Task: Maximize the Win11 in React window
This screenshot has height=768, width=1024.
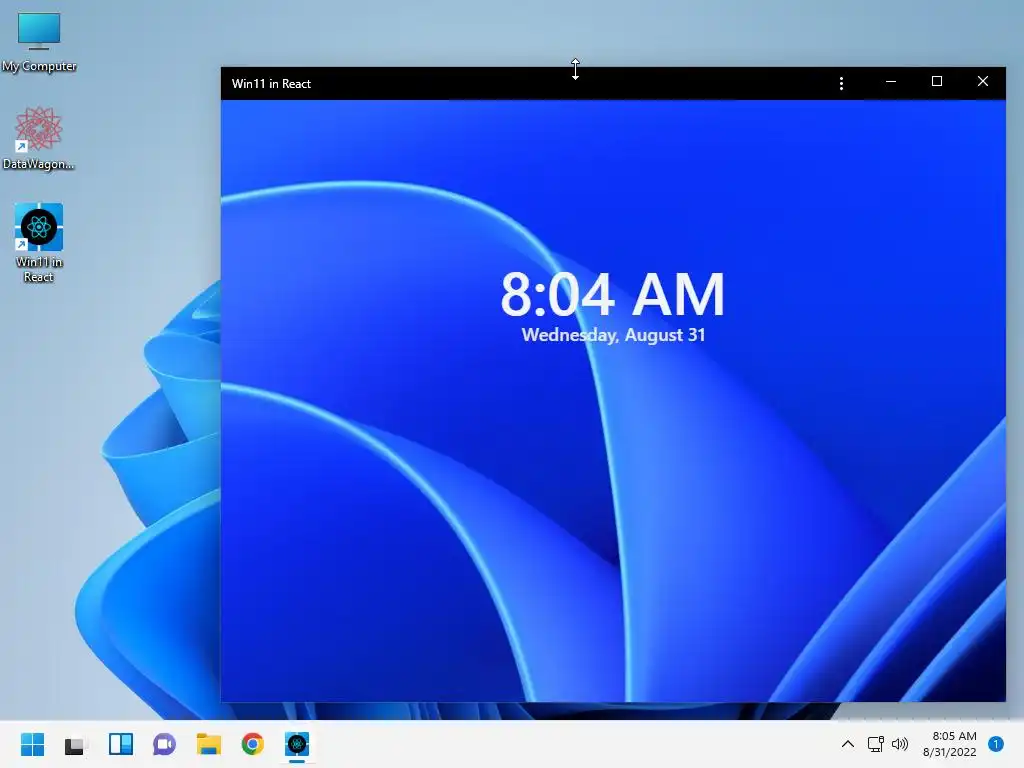Action: click(936, 82)
